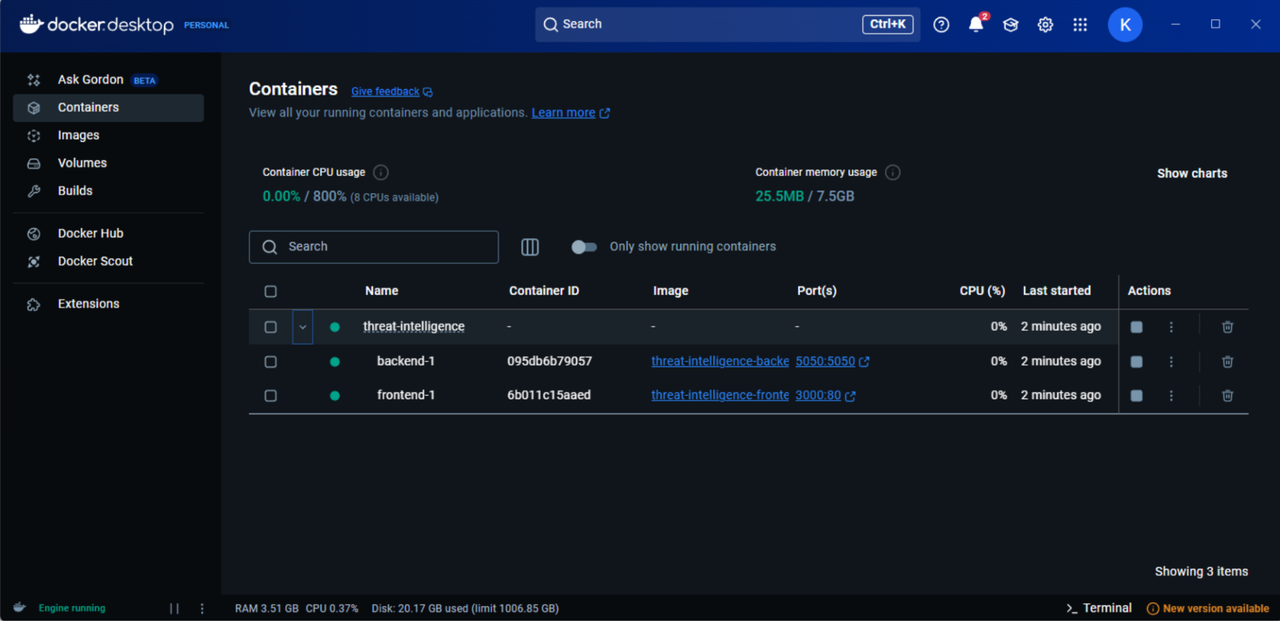
Task: Check the select-all header checkbox
Action: [270, 291]
